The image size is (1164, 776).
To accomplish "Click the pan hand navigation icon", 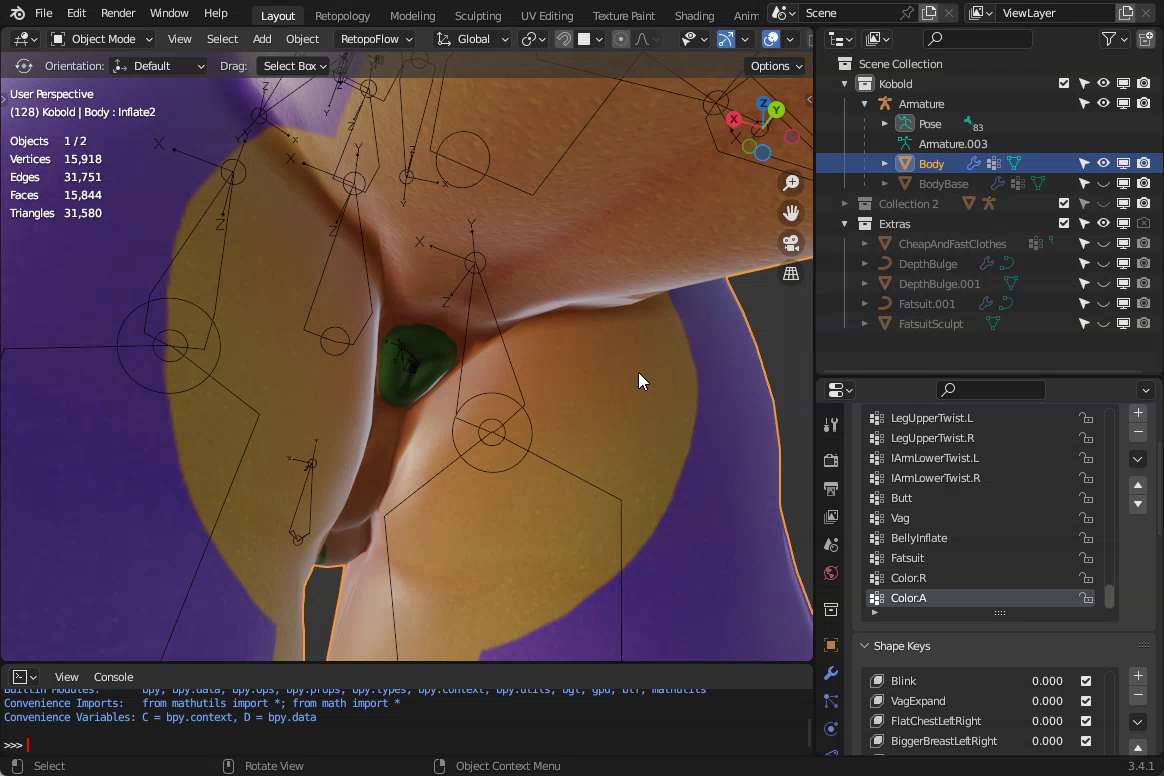I will (791, 213).
